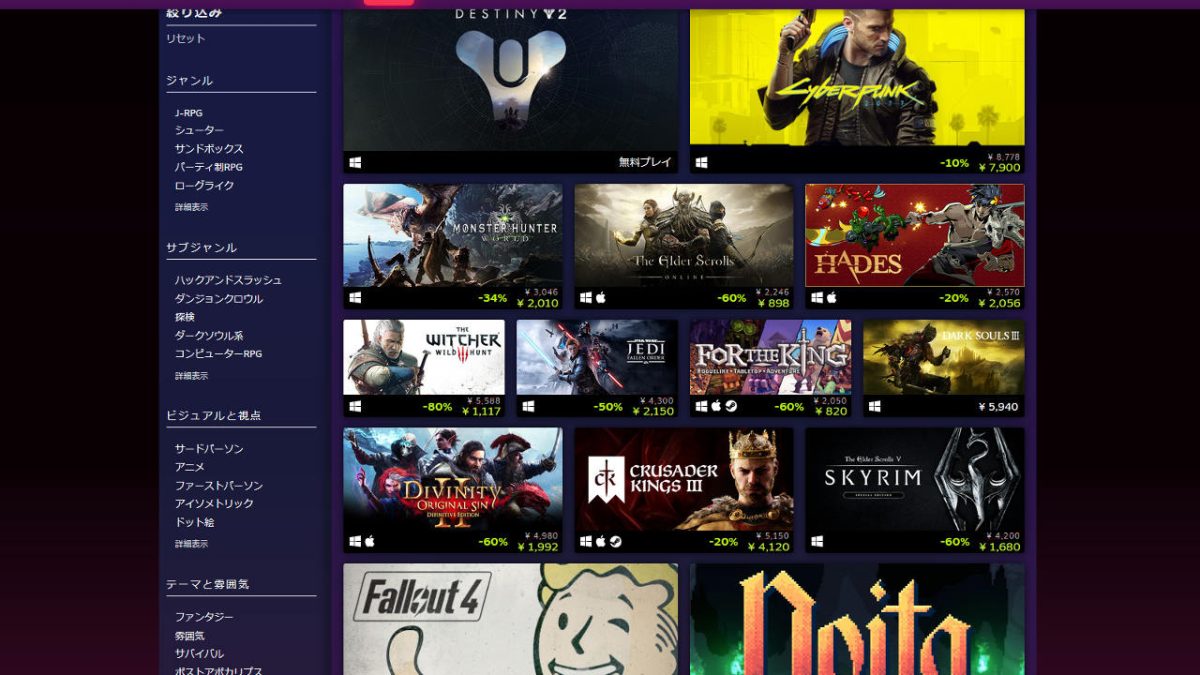Click the SteamOS icon on For The King card

coord(731,406)
